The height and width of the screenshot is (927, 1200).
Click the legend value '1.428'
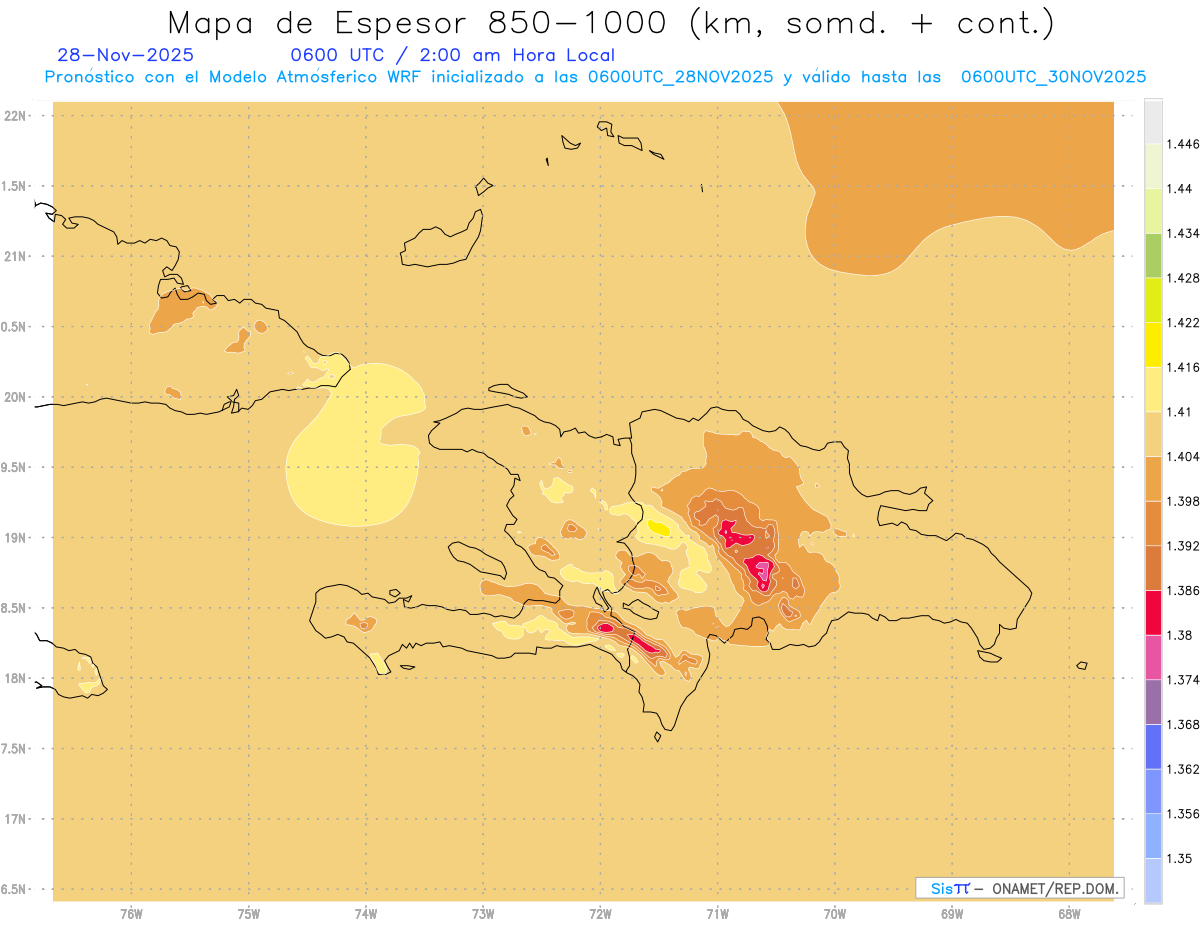(x=1183, y=278)
